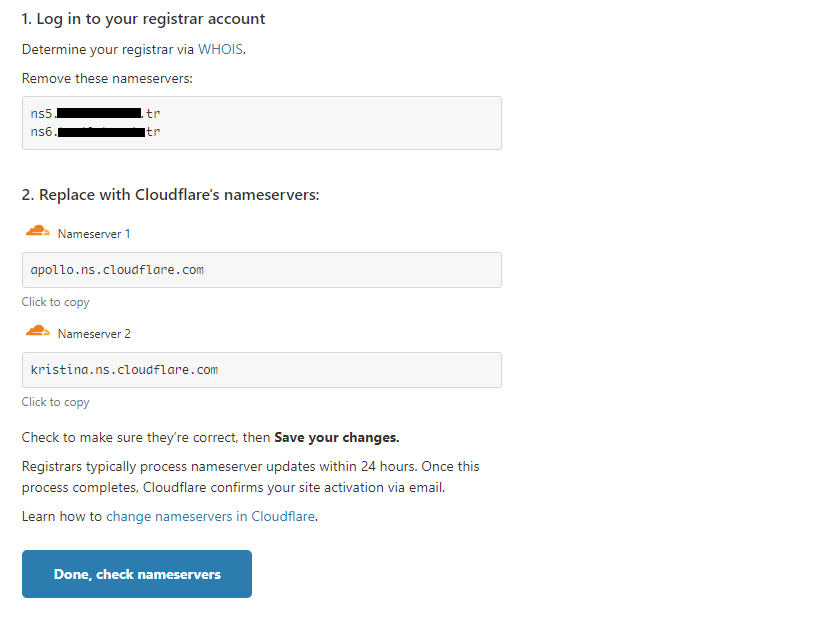
Task: Click the Cloudflare cloud icon beside Nameserver 1
Action: (38, 231)
